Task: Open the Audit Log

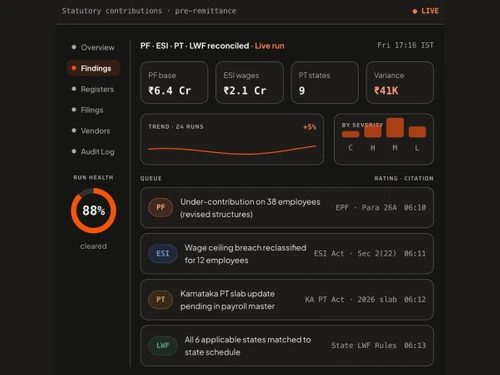Action: tap(93, 152)
